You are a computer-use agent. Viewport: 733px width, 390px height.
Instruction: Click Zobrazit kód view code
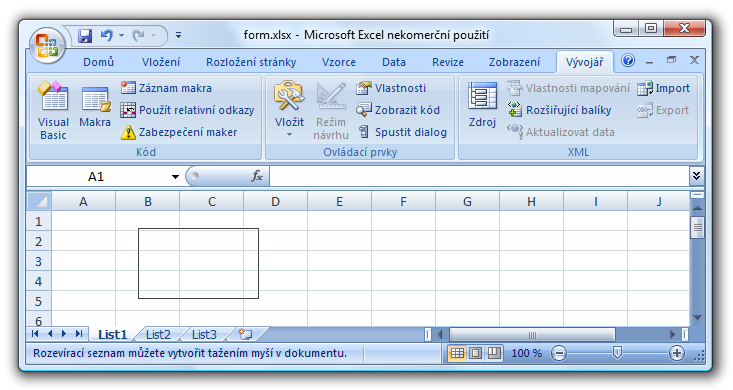coord(398,110)
